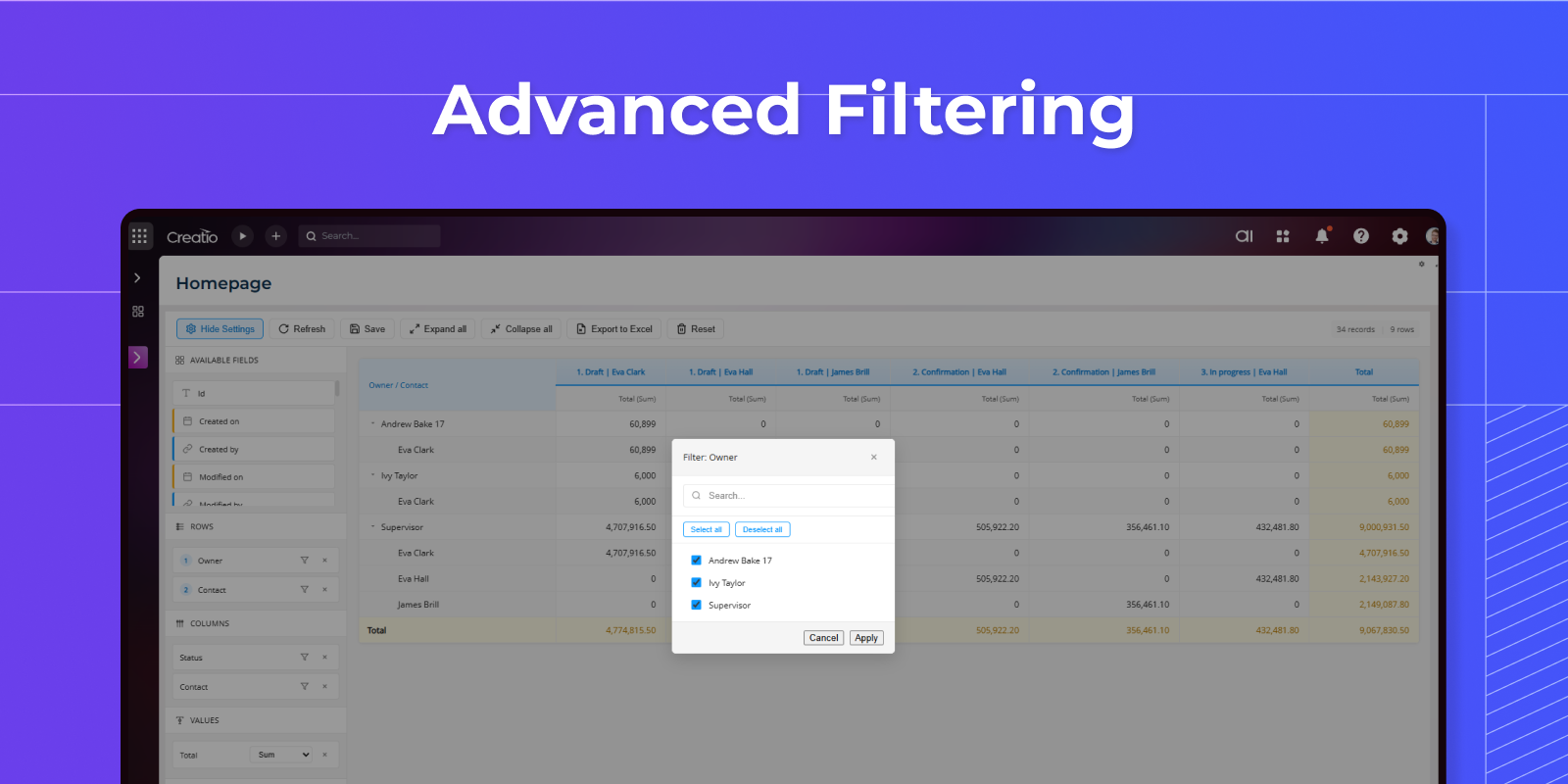Open the user profile avatar

tap(1433, 236)
